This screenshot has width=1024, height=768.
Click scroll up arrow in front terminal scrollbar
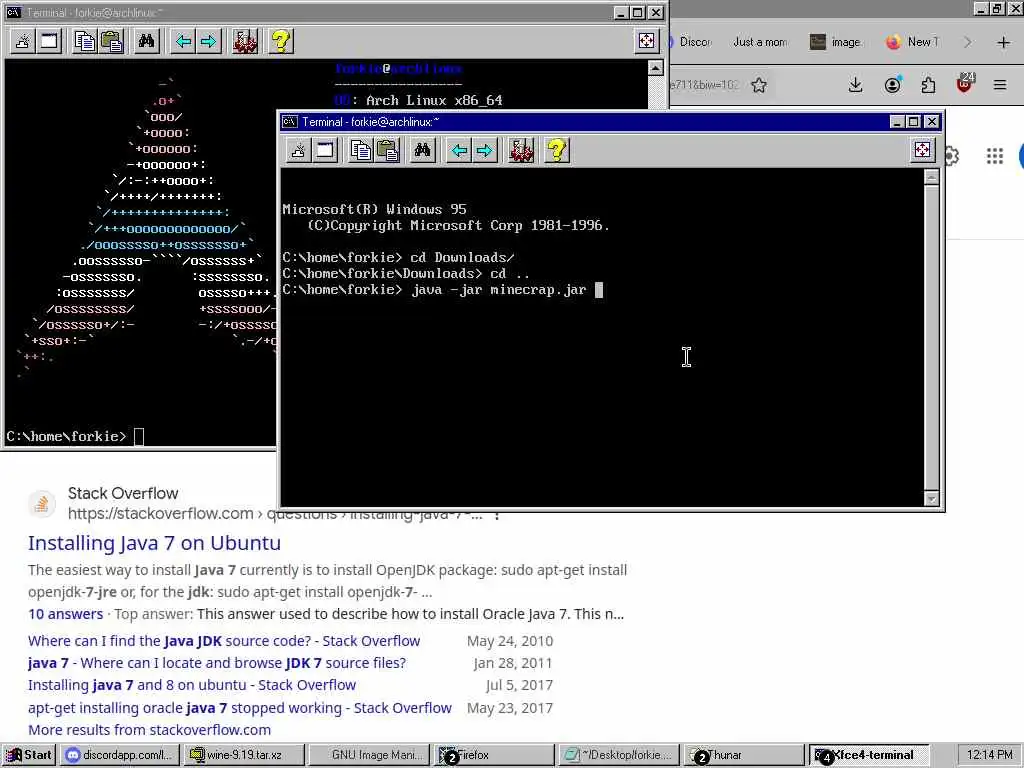[932, 178]
